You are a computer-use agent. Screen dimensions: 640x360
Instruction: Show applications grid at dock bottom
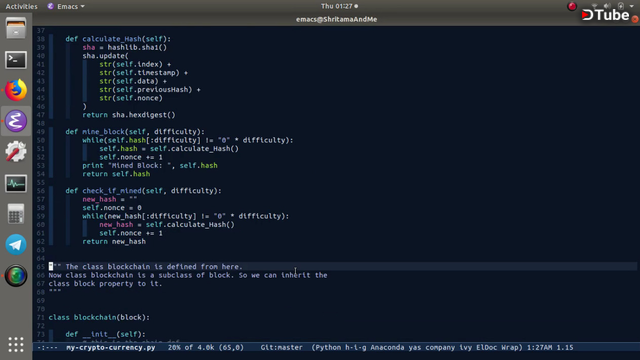coord(16,344)
